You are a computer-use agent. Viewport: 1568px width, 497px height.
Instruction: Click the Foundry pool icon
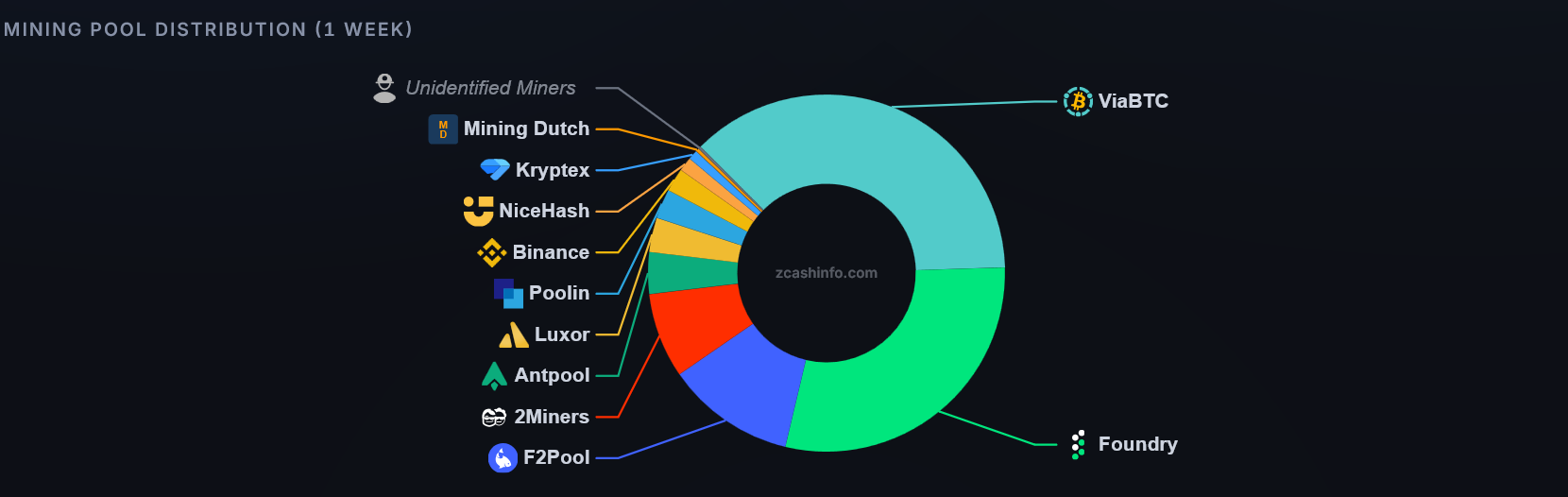(x=1078, y=444)
